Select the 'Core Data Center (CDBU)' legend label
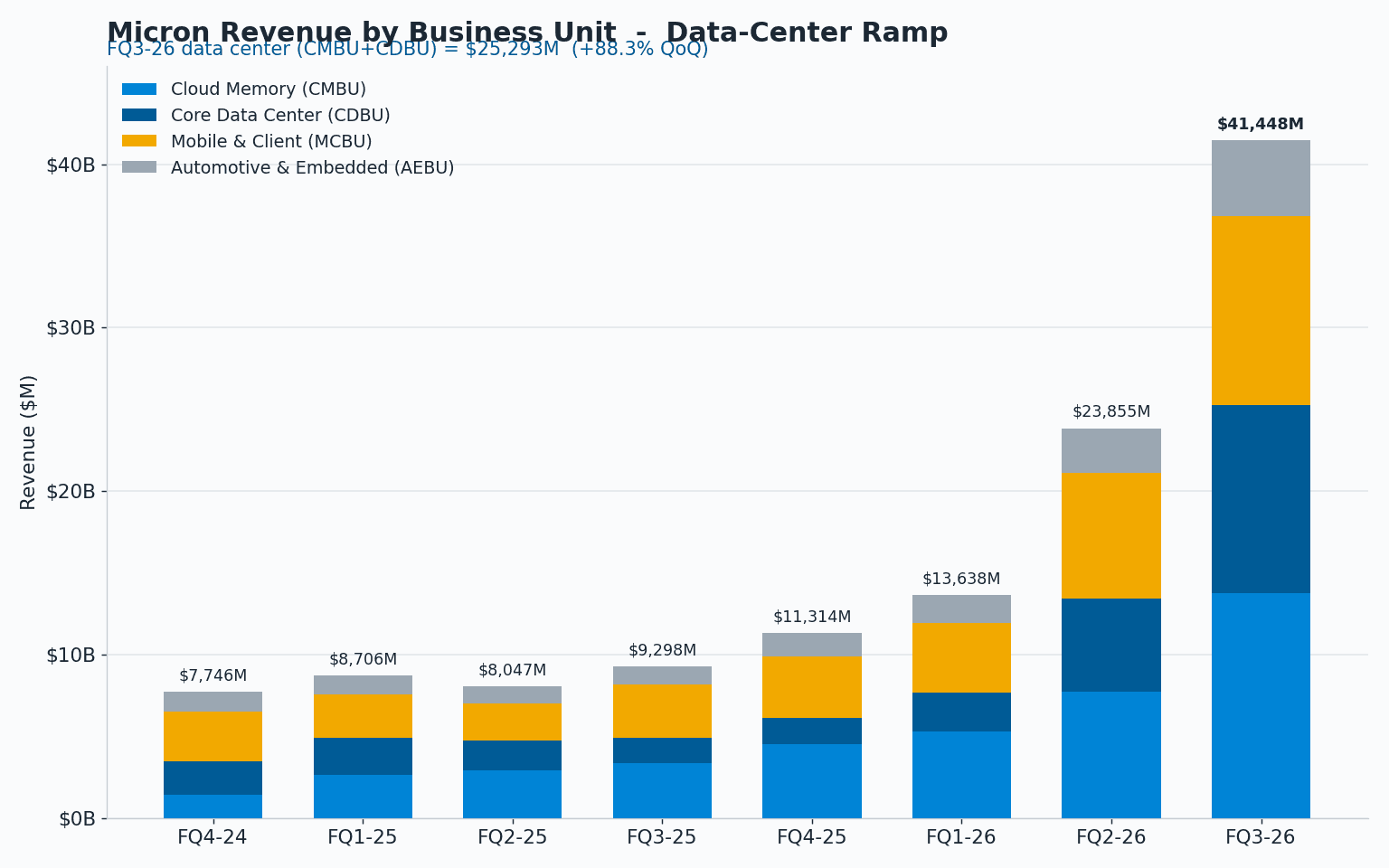The image size is (1389, 868). point(280,116)
